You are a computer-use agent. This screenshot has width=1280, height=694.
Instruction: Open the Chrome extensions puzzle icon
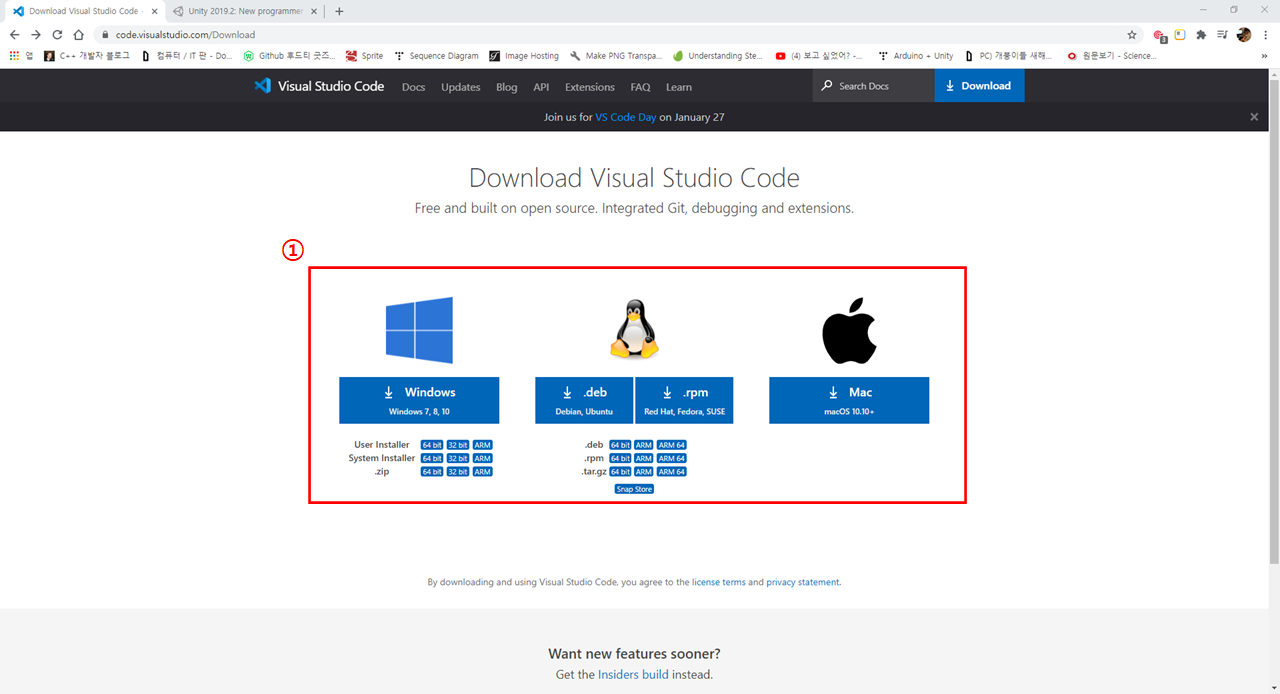(1201, 34)
